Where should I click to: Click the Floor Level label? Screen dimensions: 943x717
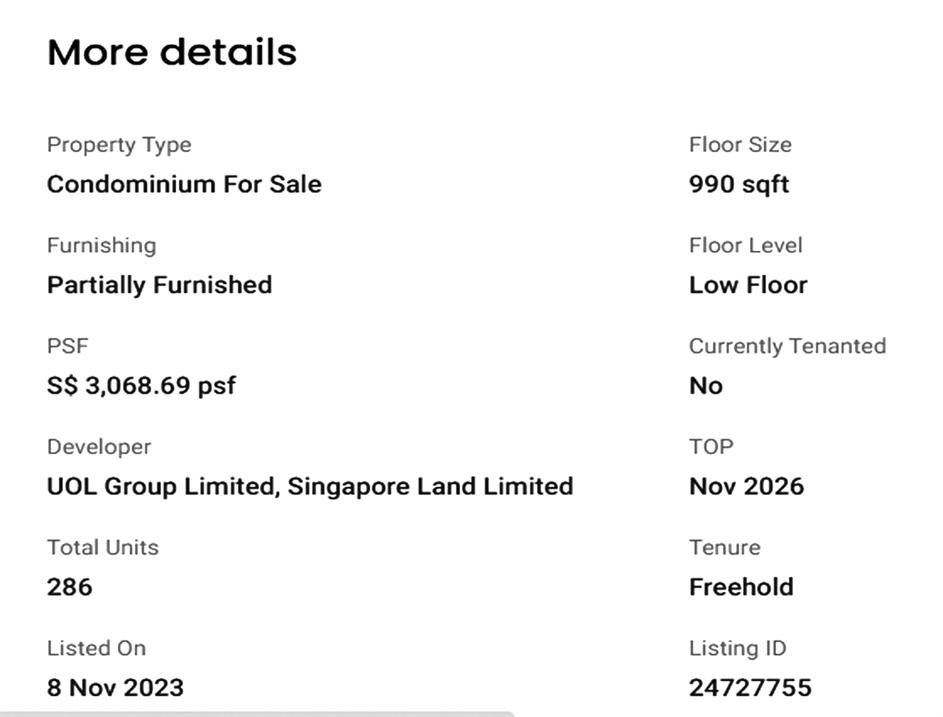pos(746,246)
